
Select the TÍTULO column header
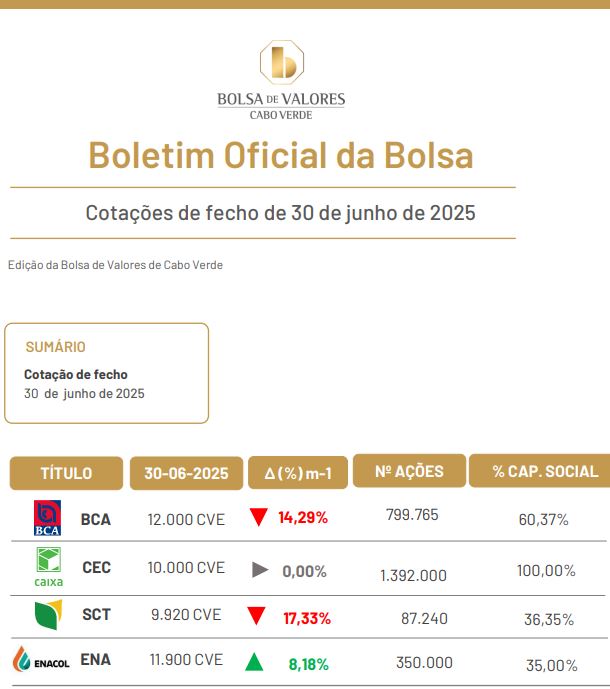(66, 473)
